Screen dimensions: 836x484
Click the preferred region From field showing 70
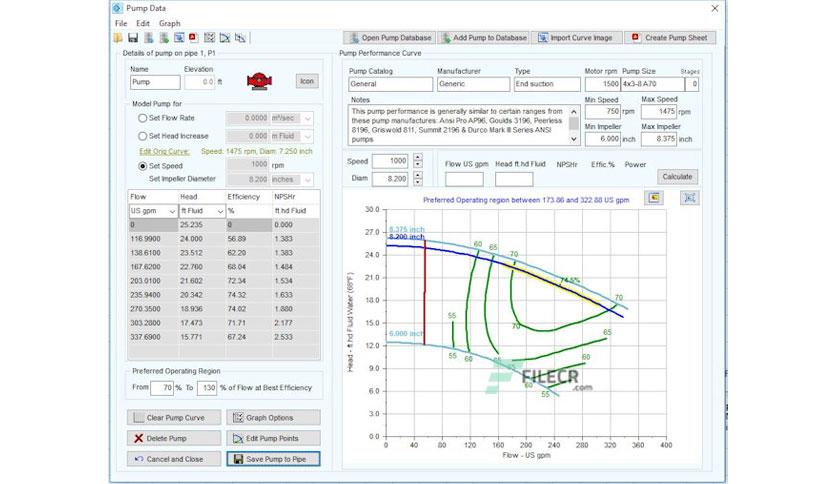[x=162, y=388]
